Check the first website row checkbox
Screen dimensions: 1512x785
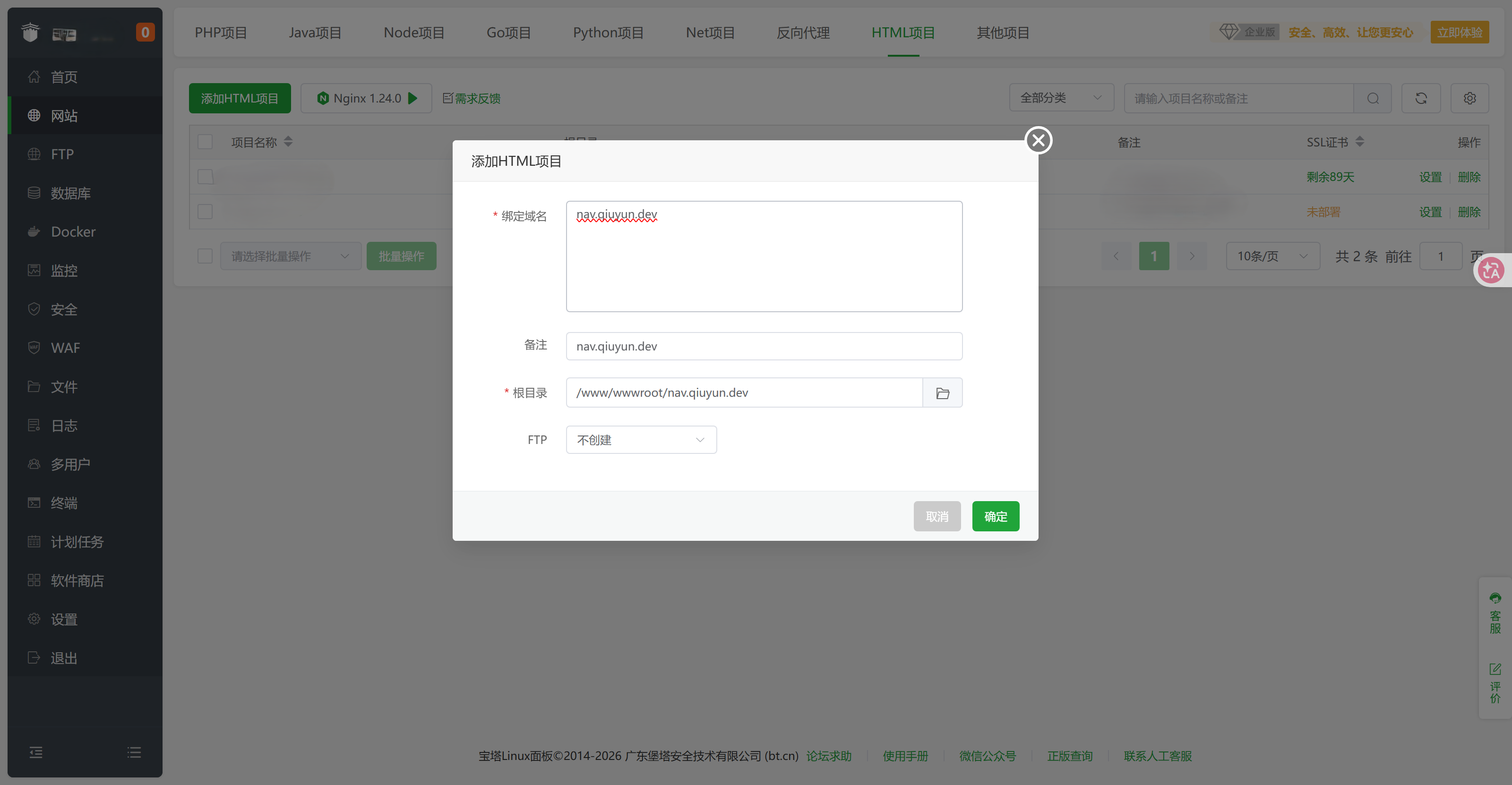205,177
